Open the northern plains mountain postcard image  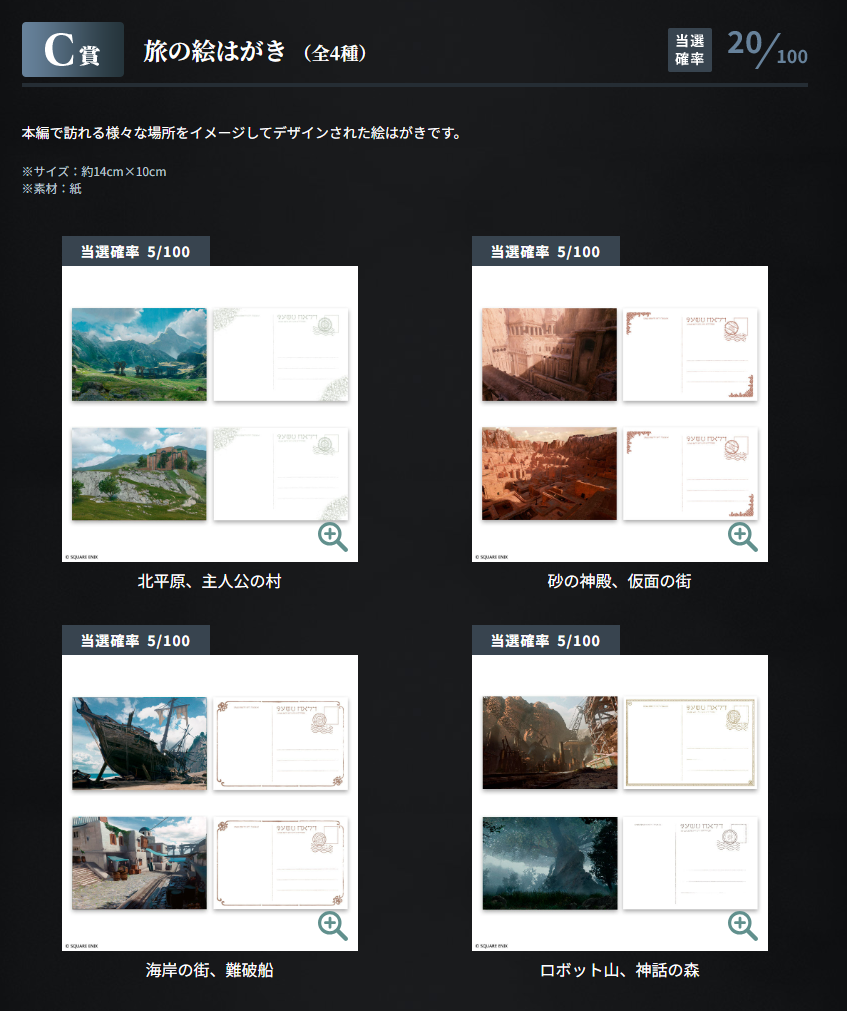139,355
